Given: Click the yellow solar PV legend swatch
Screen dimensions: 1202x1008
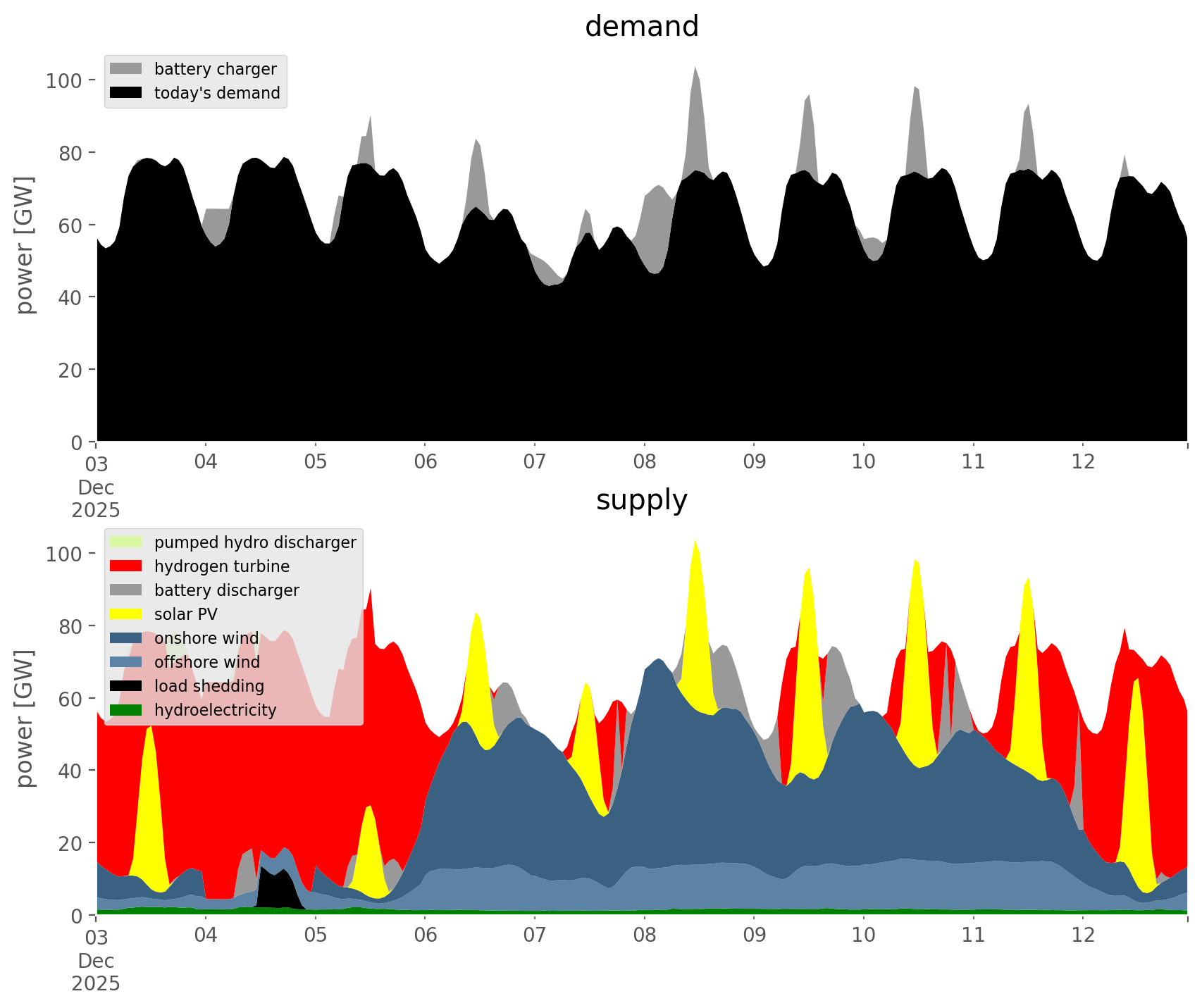Looking at the screenshot, I should point(126,614).
